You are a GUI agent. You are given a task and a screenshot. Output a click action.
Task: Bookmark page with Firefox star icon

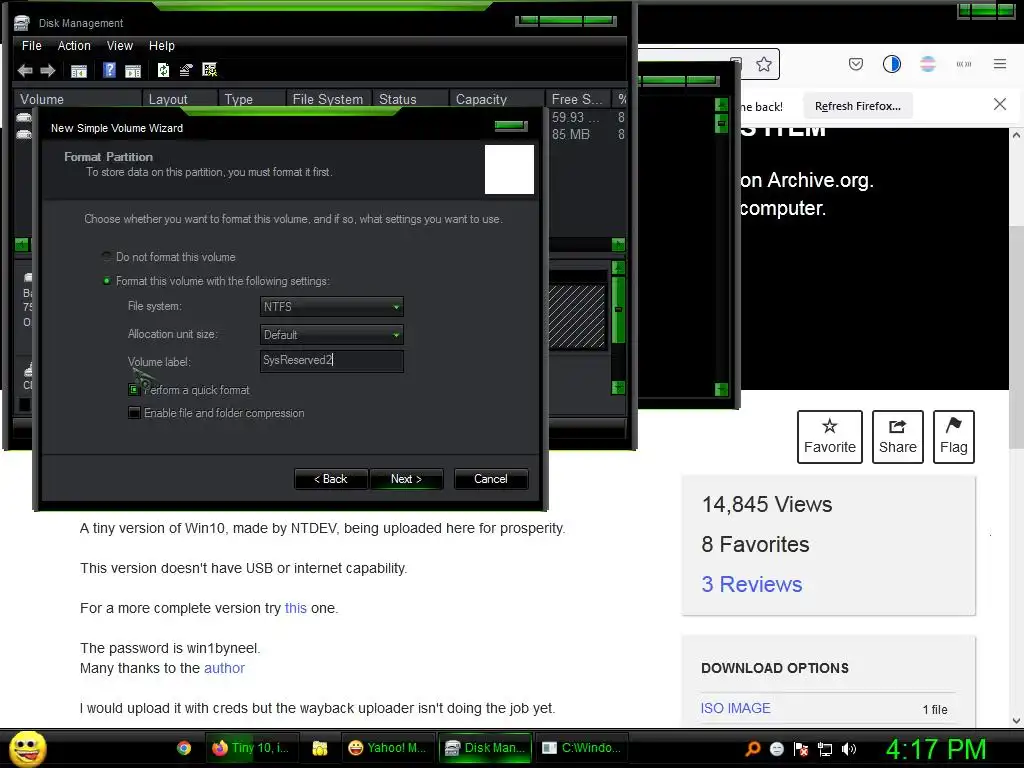click(x=763, y=64)
